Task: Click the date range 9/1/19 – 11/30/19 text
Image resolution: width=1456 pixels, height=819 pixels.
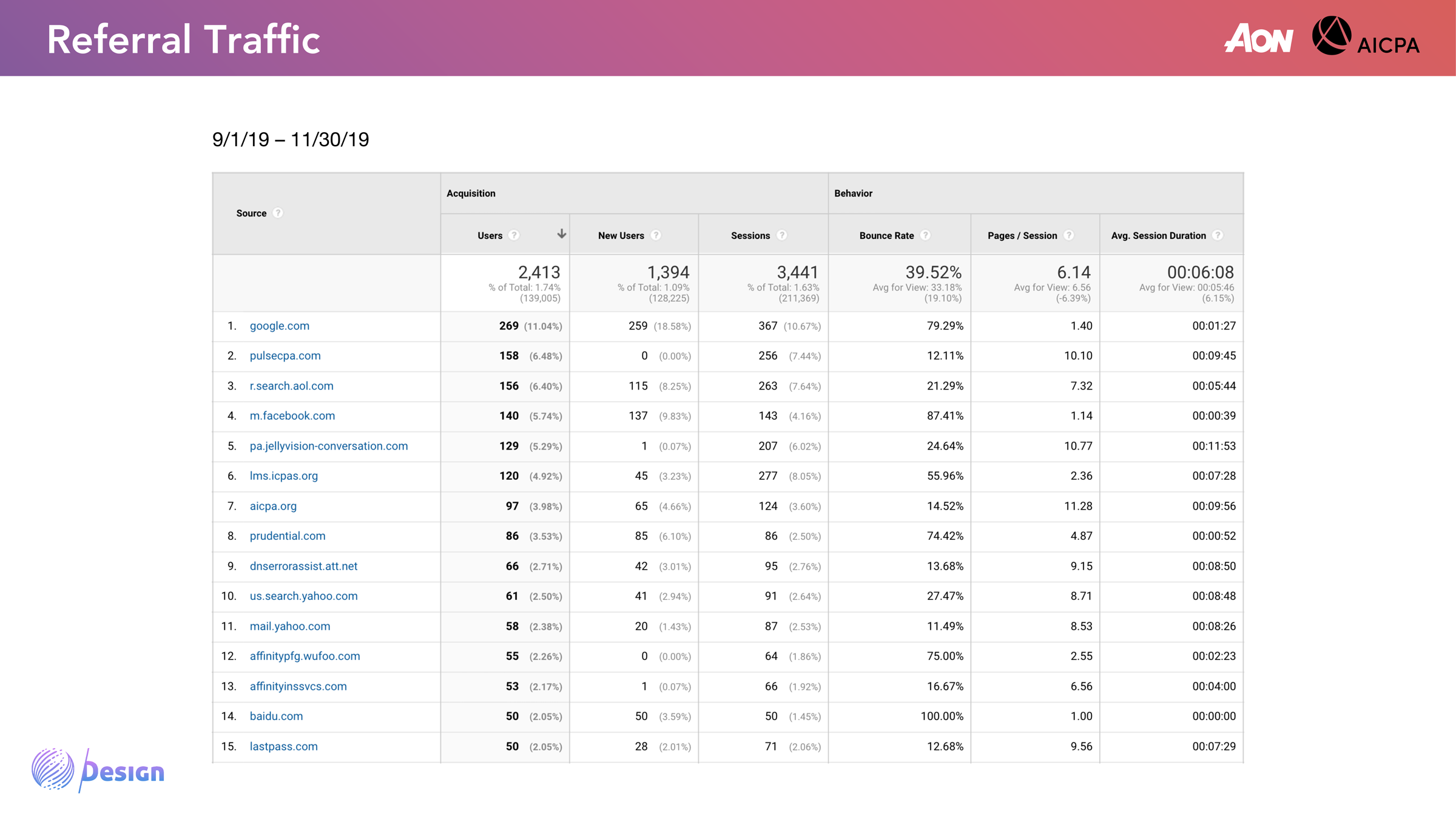Action: click(291, 140)
